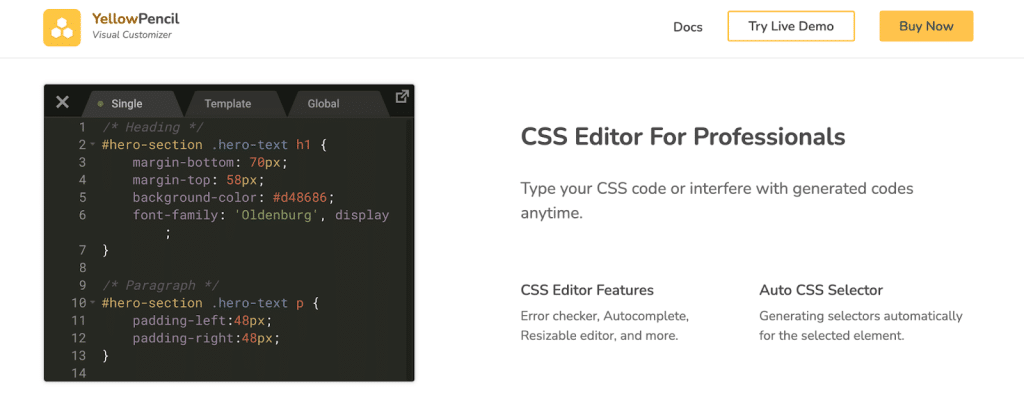Click the YellowPencil hexagon logo icon
This screenshot has width=1024, height=411.
tap(62, 27)
